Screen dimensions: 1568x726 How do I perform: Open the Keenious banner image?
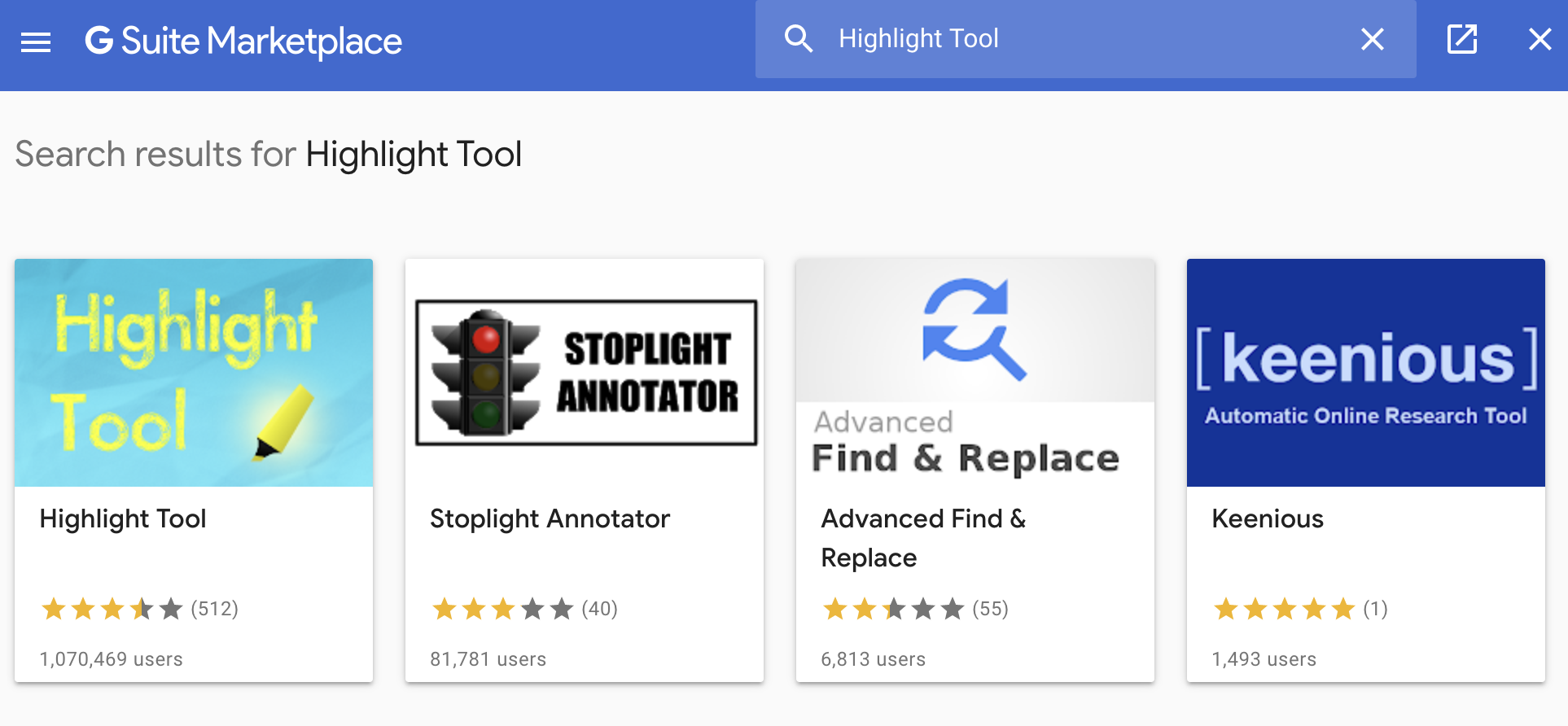pyautogui.click(x=1366, y=373)
